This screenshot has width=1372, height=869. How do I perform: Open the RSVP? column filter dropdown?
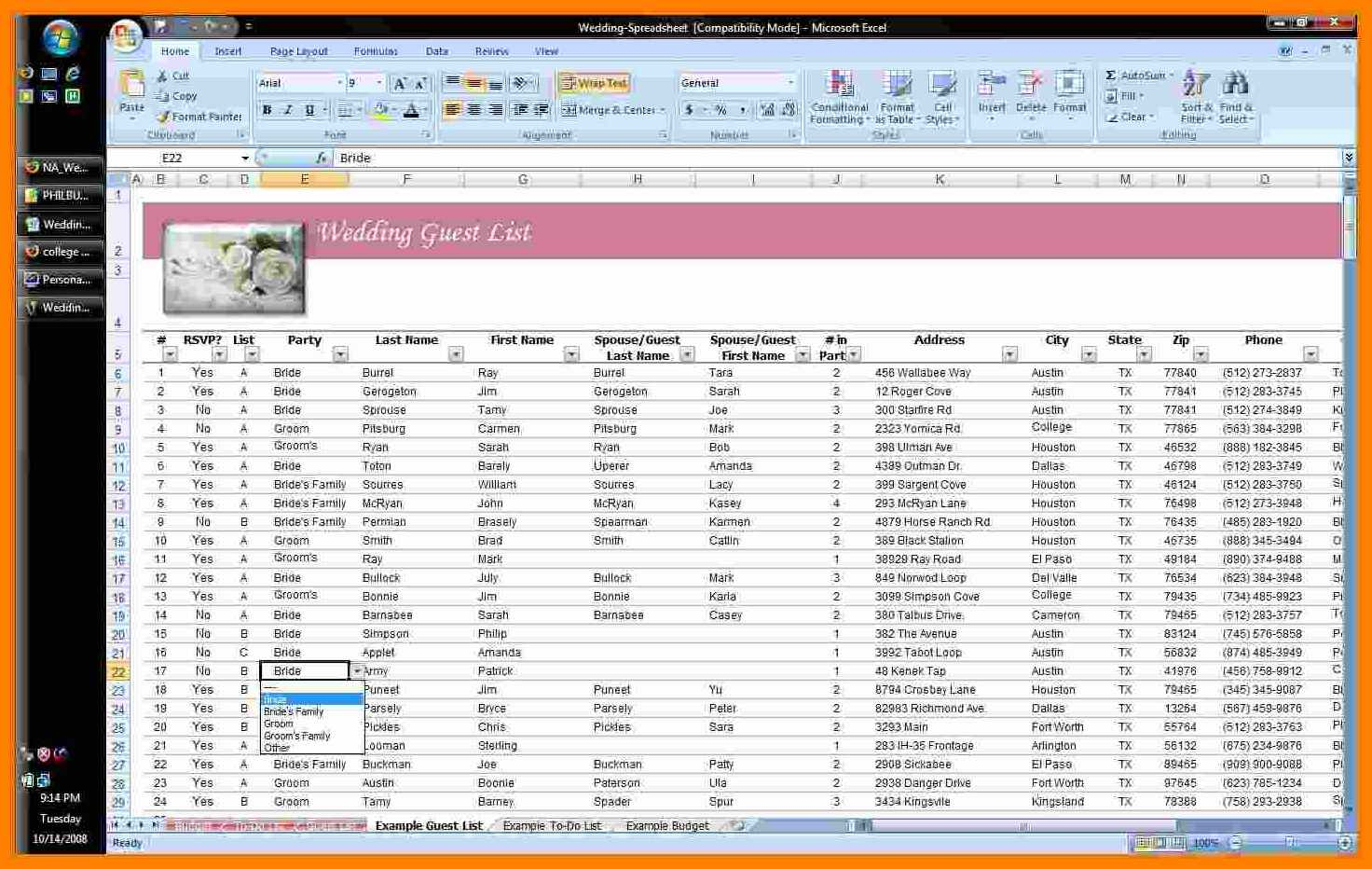(x=219, y=355)
